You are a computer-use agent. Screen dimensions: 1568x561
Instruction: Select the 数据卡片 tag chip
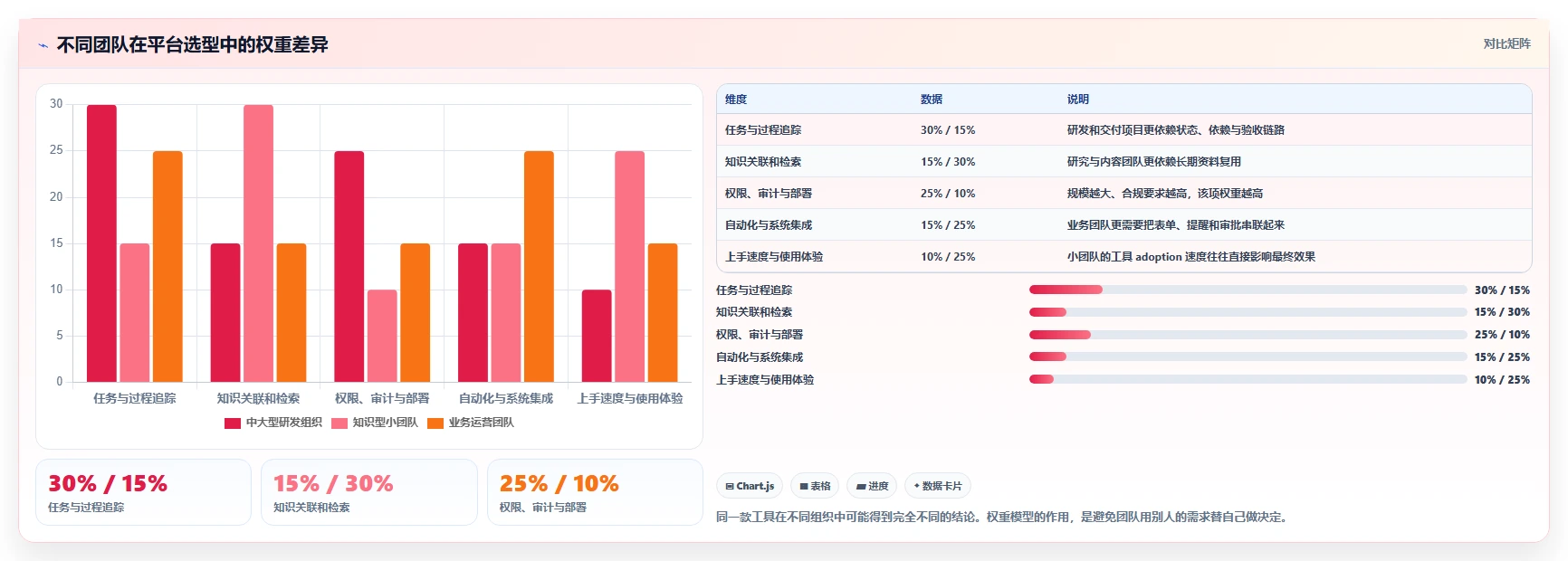tap(938, 486)
